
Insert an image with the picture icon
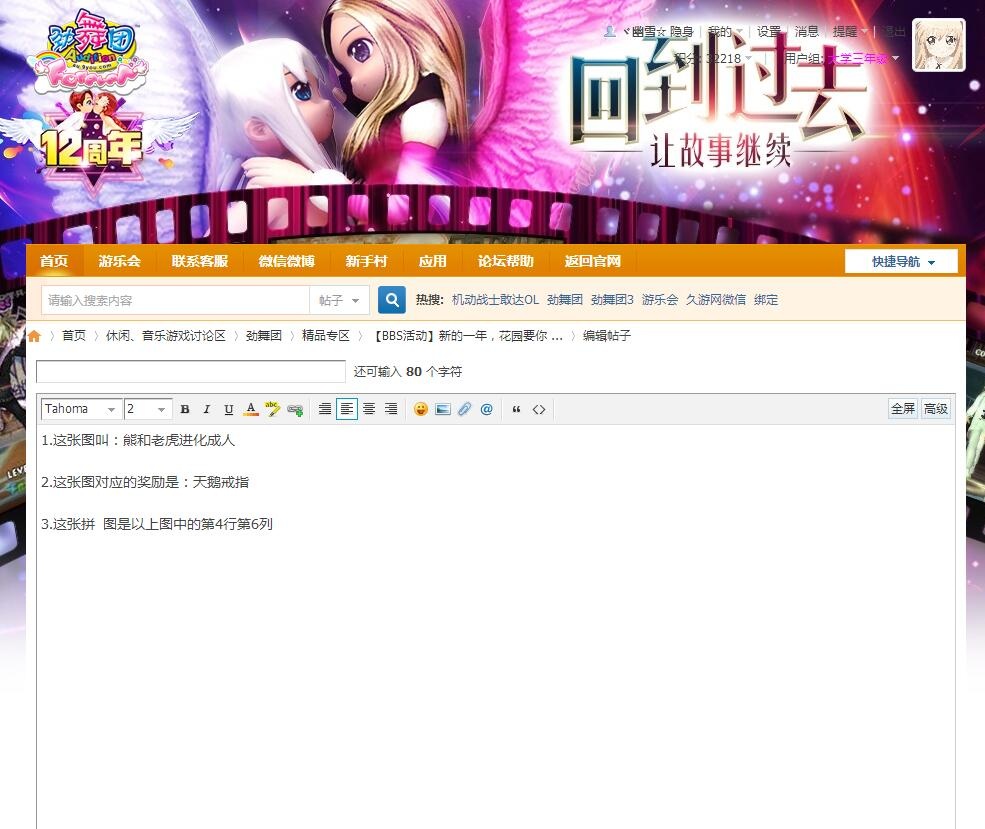click(443, 409)
